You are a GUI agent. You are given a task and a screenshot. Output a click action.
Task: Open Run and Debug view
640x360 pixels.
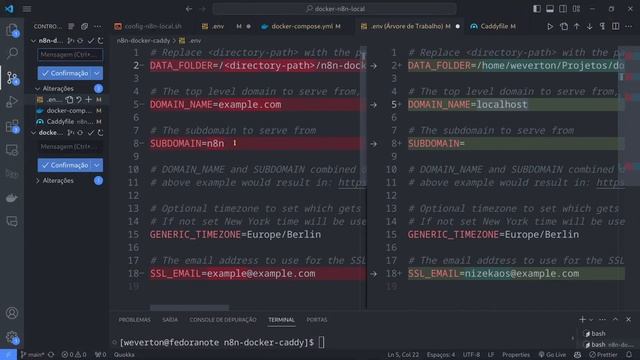click(x=12, y=102)
